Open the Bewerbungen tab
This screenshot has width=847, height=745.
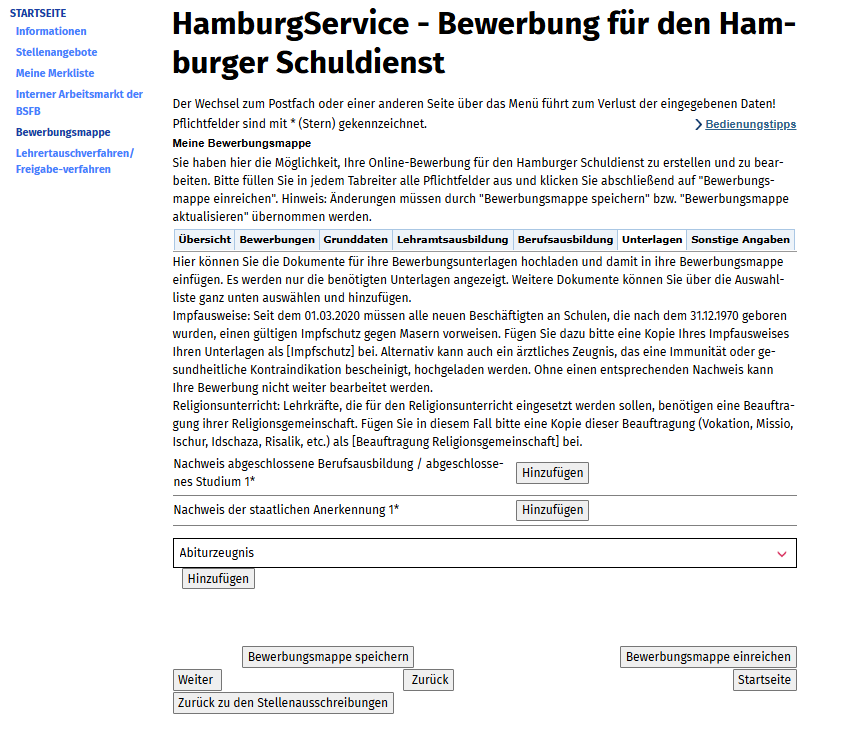click(276, 240)
